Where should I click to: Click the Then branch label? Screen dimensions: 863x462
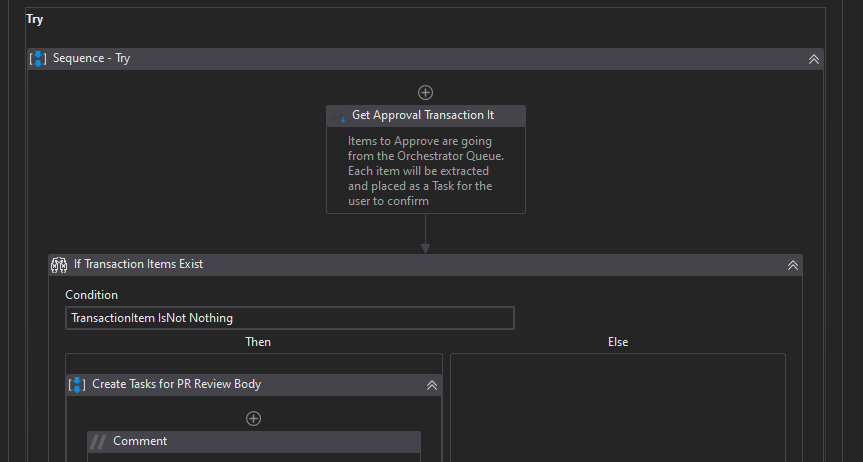[x=258, y=342]
